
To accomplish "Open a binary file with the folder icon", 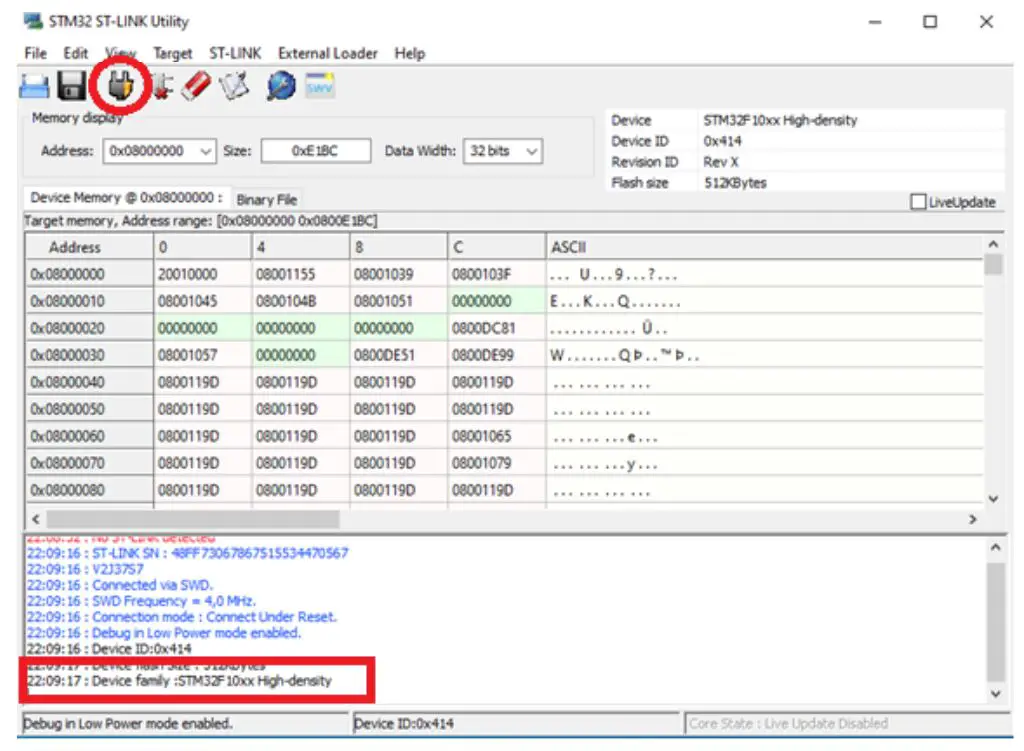I will coord(33,86).
